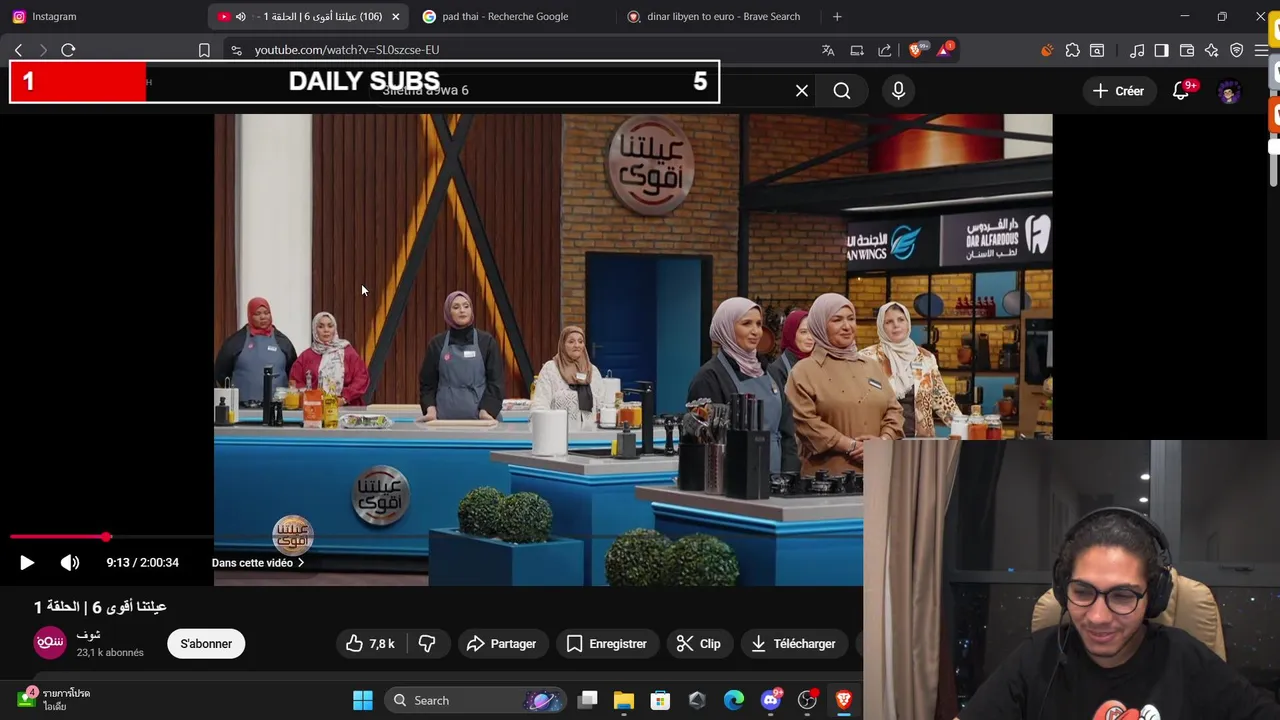Viewport: 1280px width, 720px height.
Task: Create a Clip with the scissors button
Action: tap(699, 644)
